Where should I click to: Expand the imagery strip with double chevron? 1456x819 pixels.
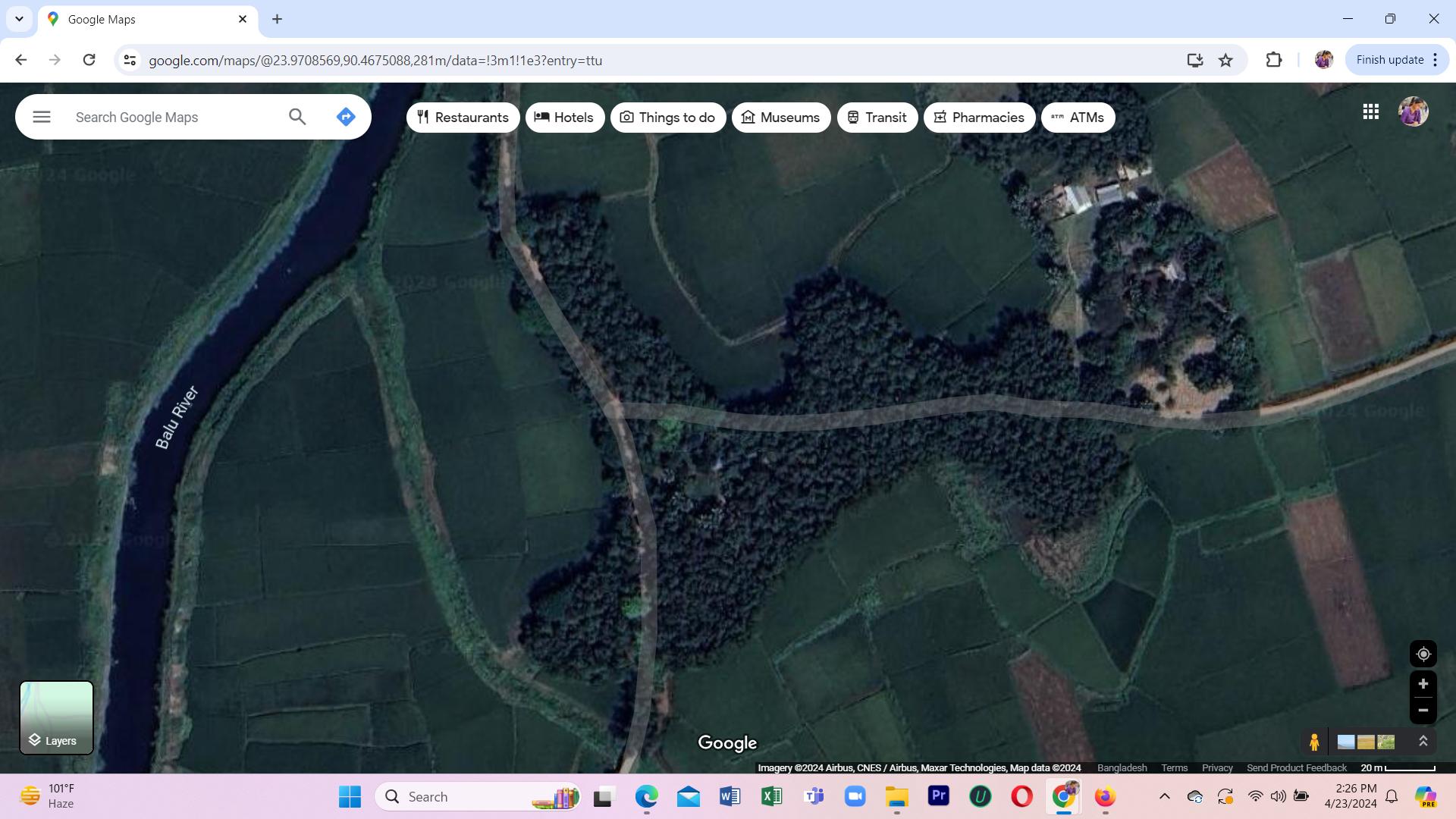tap(1423, 742)
